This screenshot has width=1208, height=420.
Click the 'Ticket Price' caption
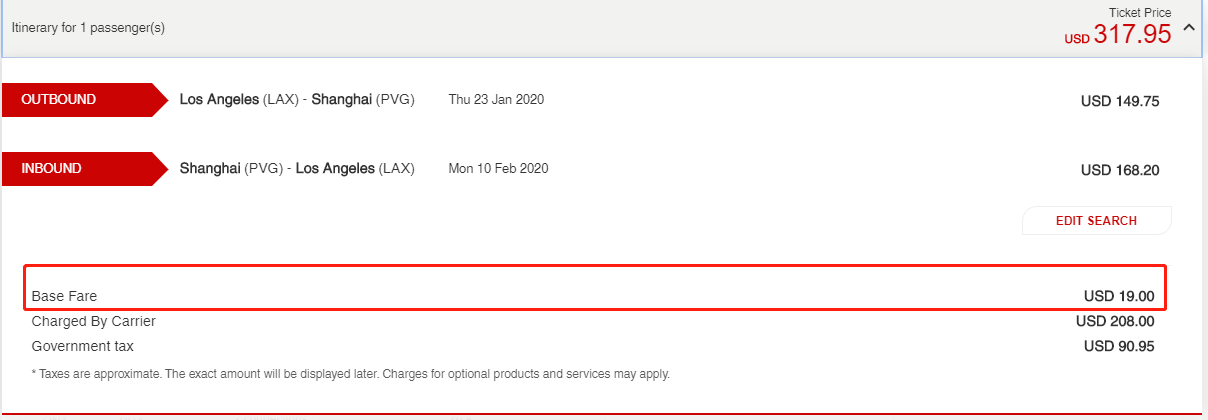[x=1140, y=13]
